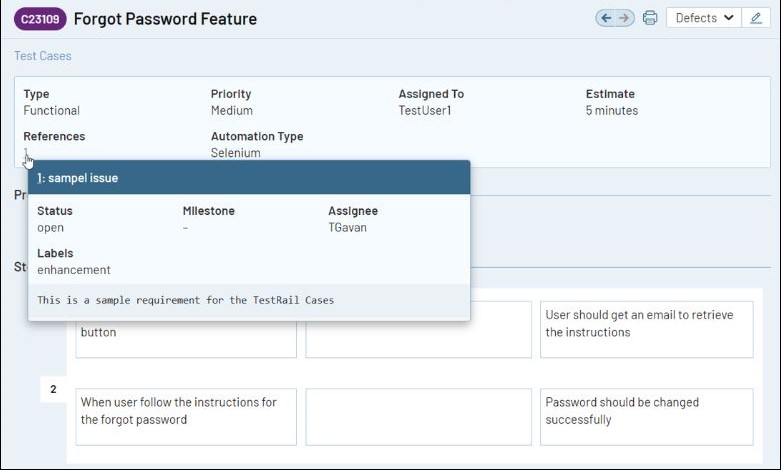Viewport: 781px width, 470px height.
Task: Click the sample requirement description text
Action: coord(185,300)
